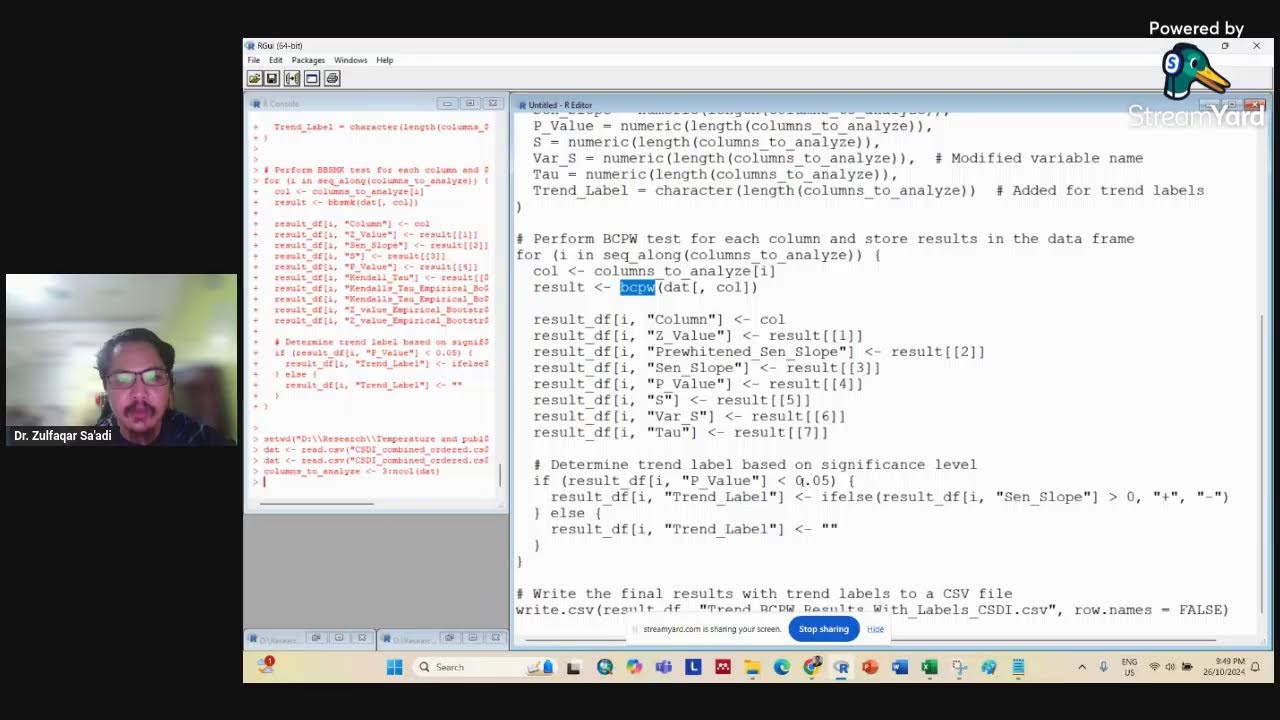
Task: Open weather widget on taskbar
Action: pos(266,664)
